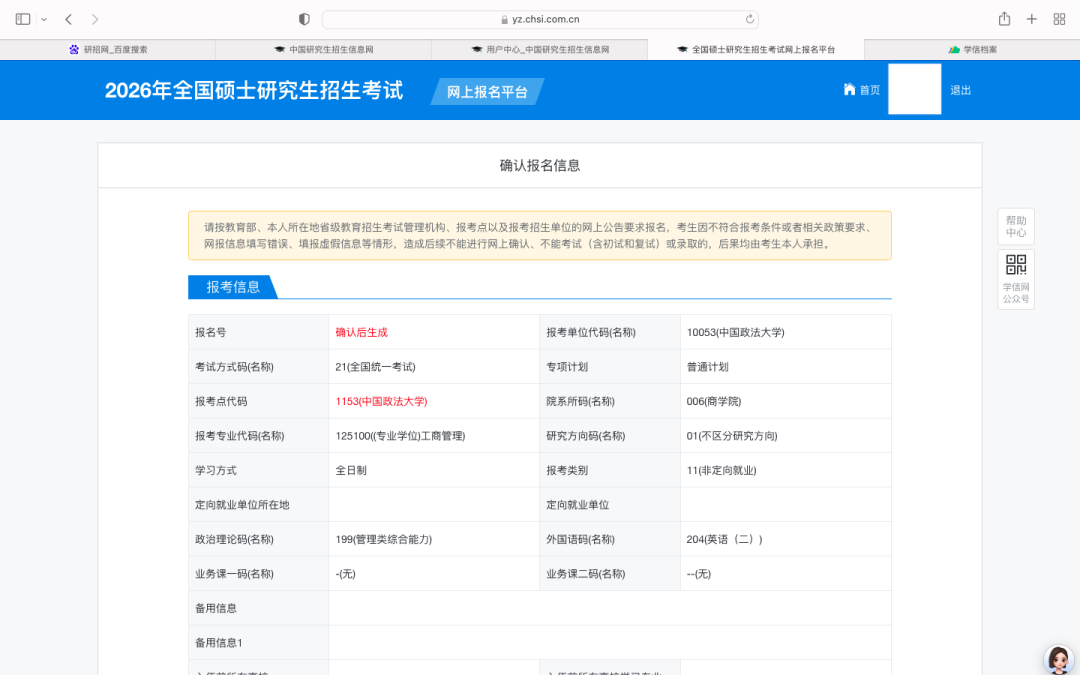Click the browser forward arrow

click(95, 19)
